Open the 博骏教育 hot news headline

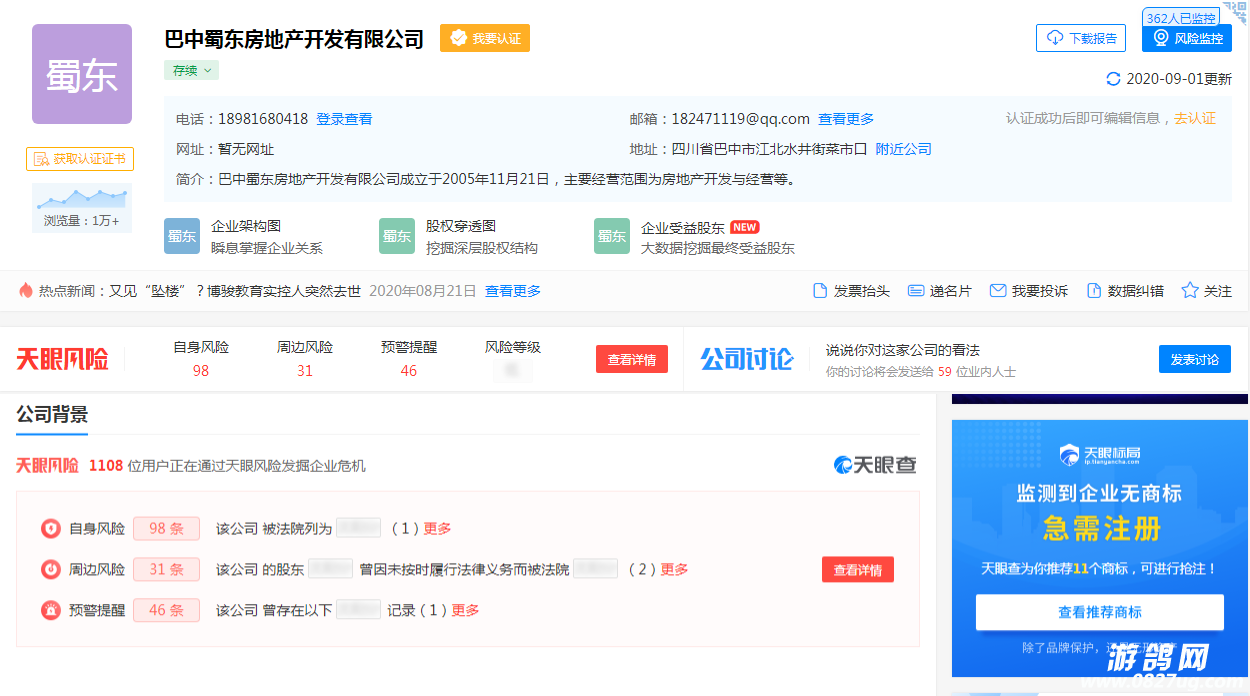point(235,291)
